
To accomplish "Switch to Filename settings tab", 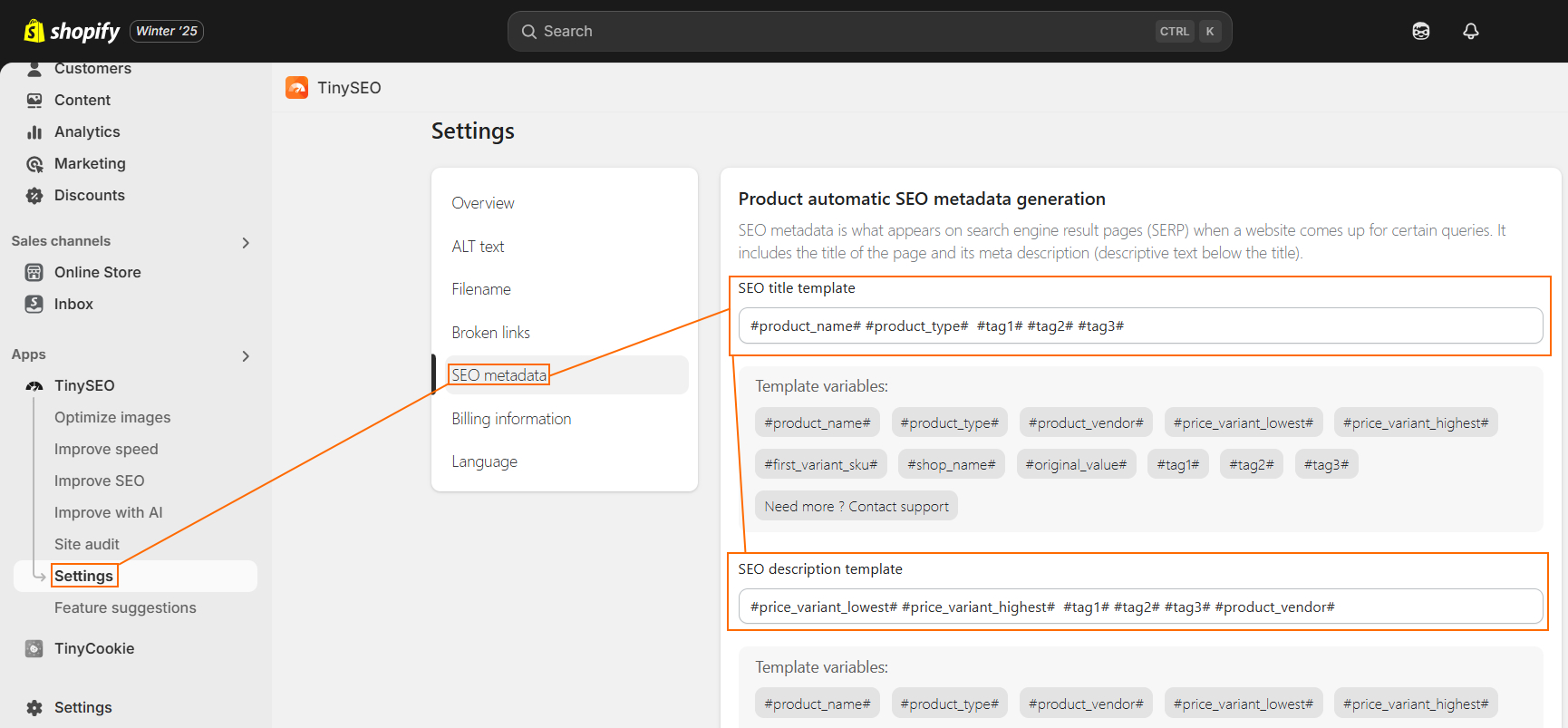I will click(481, 289).
